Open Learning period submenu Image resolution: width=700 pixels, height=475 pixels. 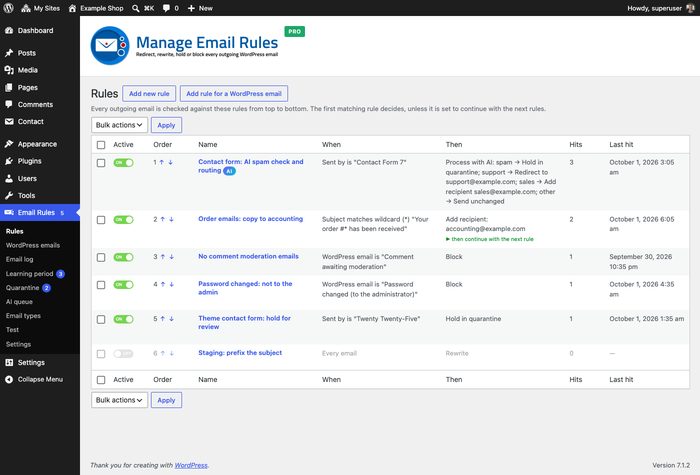click(35, 274)
